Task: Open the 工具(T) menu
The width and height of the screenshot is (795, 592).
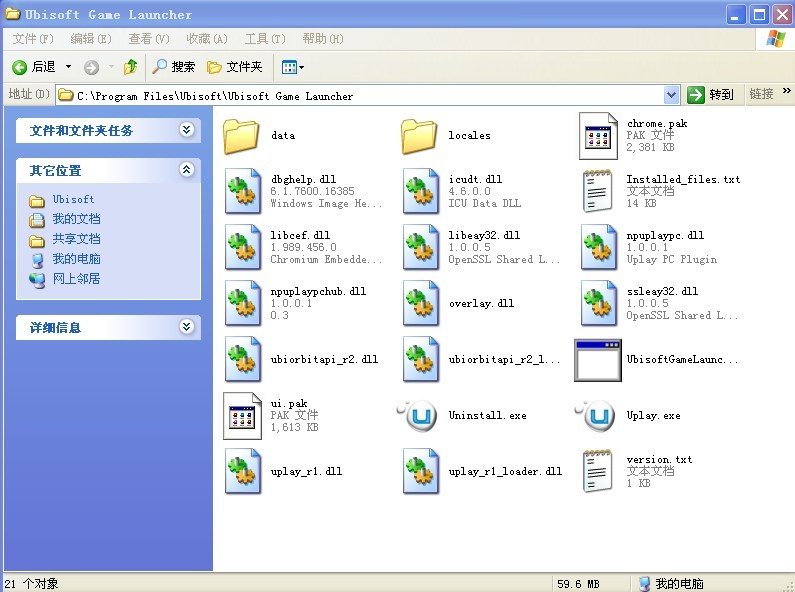Action: [264, 39]
